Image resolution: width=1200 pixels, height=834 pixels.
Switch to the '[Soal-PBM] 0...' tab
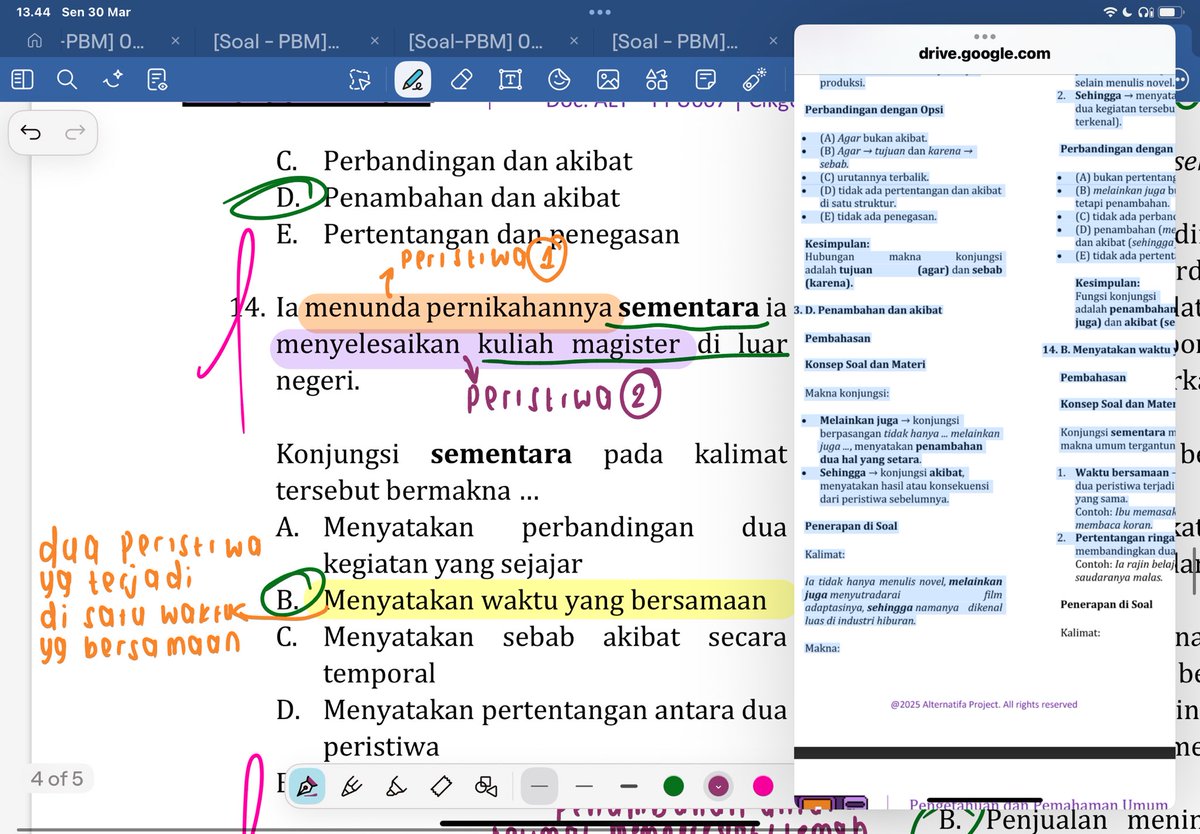[x=476, y=42]
